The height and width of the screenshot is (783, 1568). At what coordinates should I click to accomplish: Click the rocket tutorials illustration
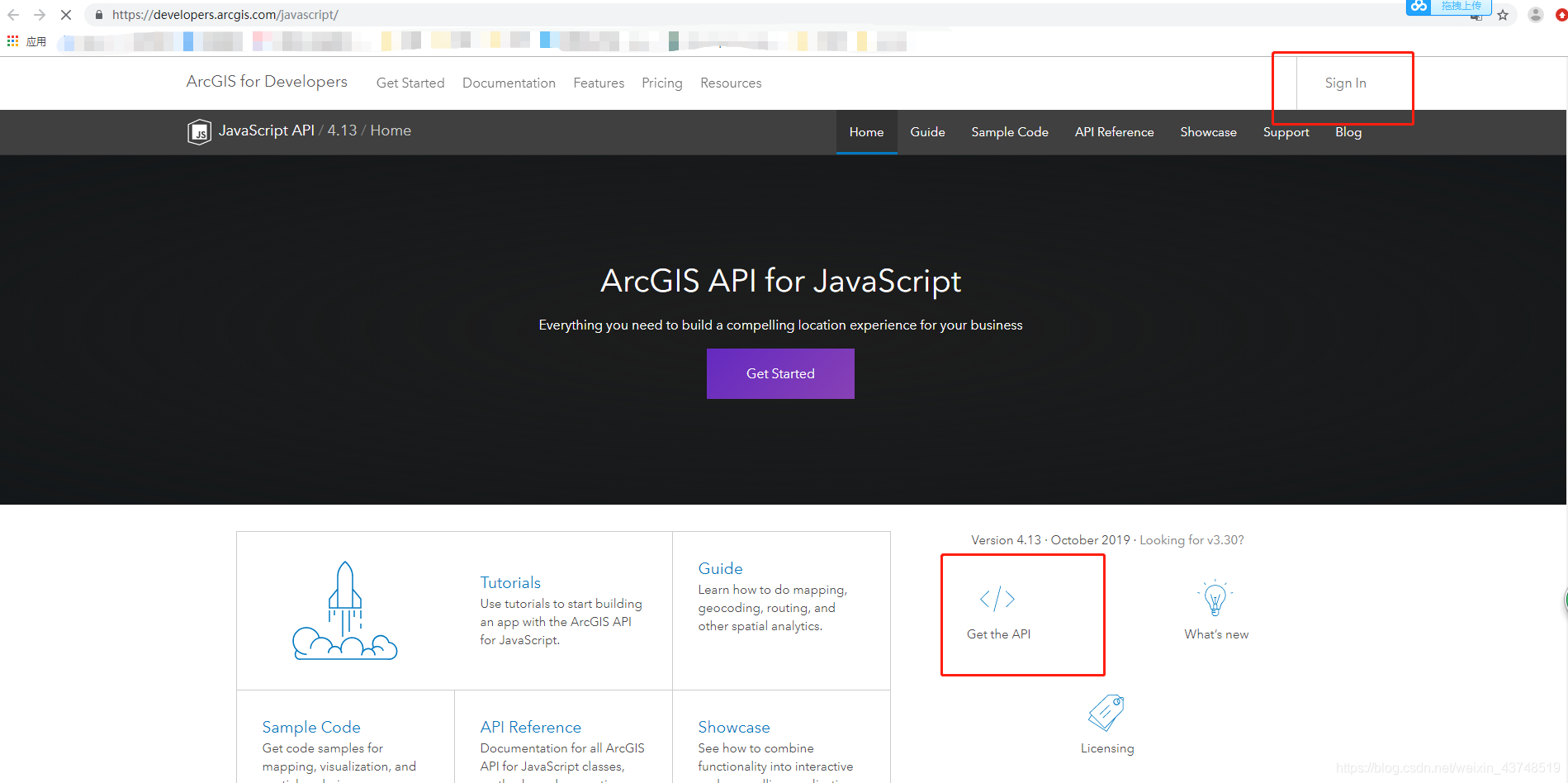coord(345,610)
